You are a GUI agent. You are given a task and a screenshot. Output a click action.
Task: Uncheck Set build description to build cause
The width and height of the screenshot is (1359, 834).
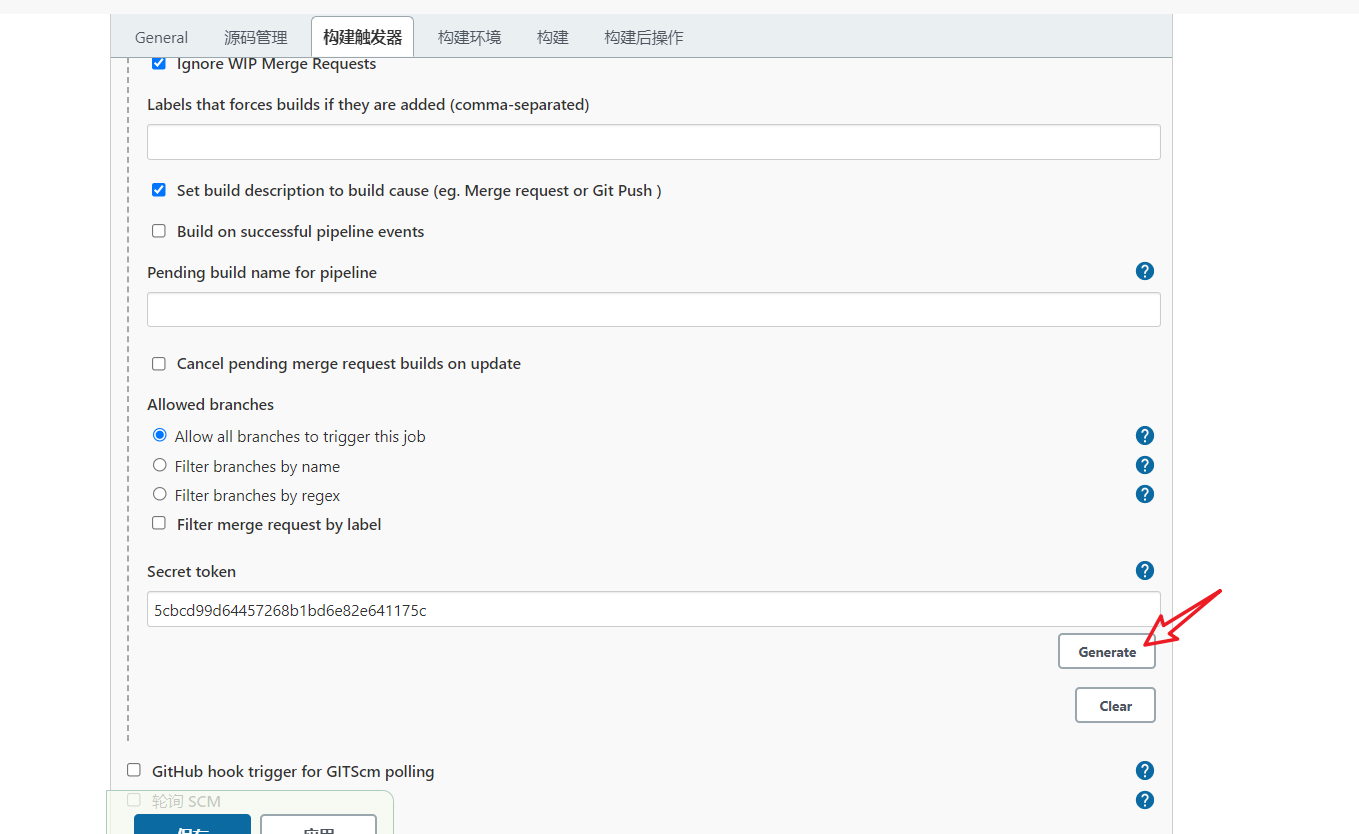pyautogui.click(x=158, y=190)
